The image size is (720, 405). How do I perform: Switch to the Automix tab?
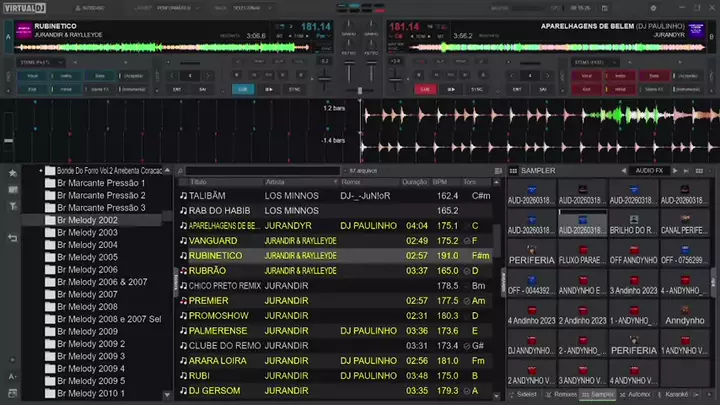point(635,394)
